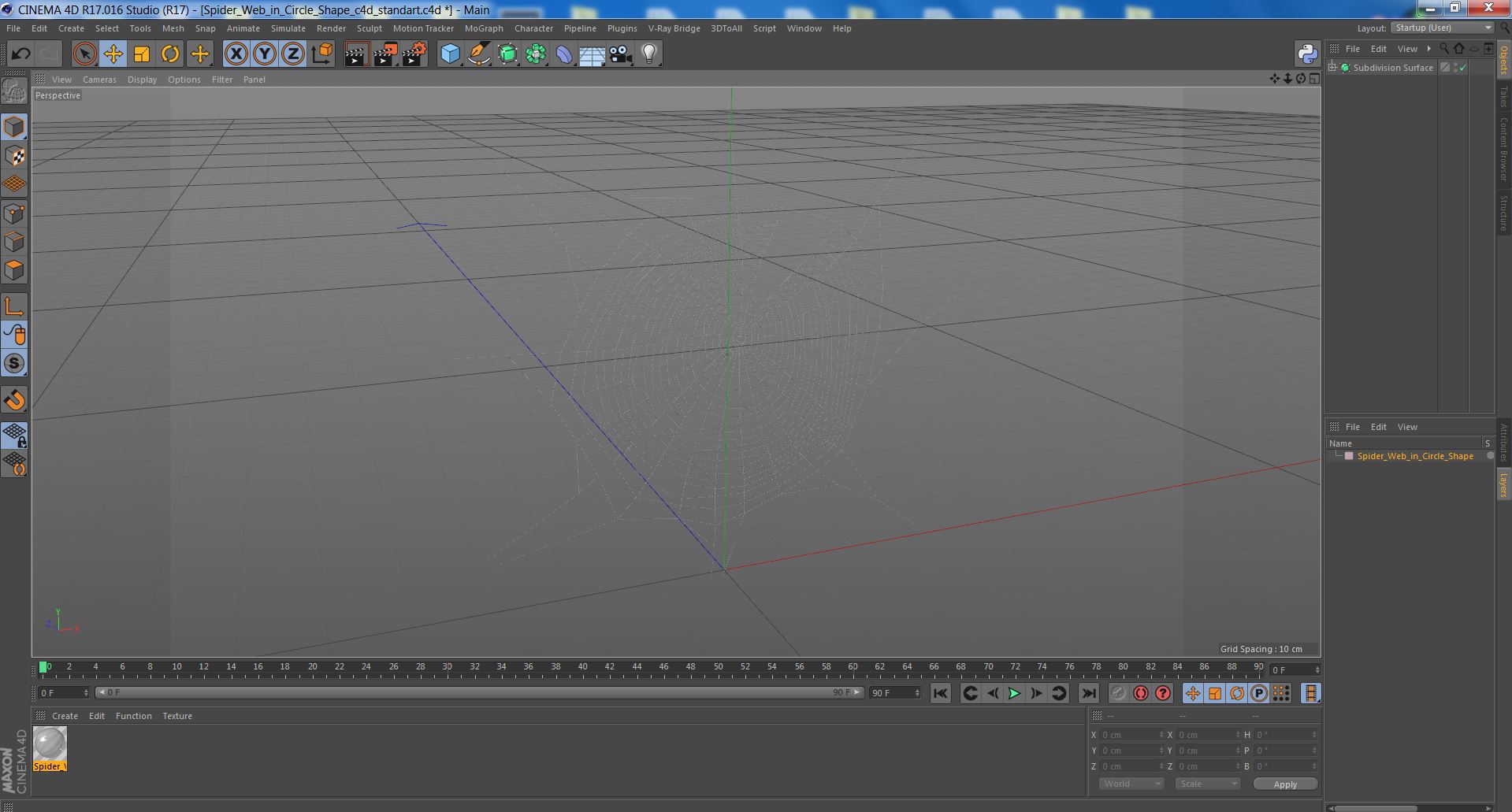The image size is (1512, 812).
Task: Open the viewport Cameras menu
Action: pyautogui.click(x=99, y=80)
